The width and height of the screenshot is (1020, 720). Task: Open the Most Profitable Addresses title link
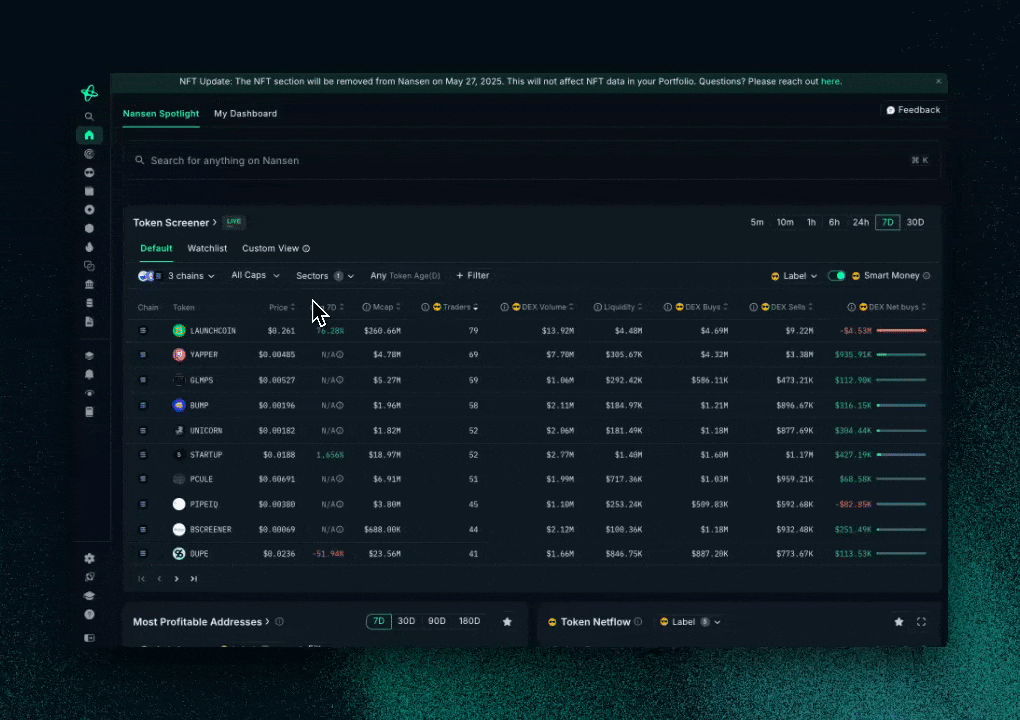click(x=201, y=622)
